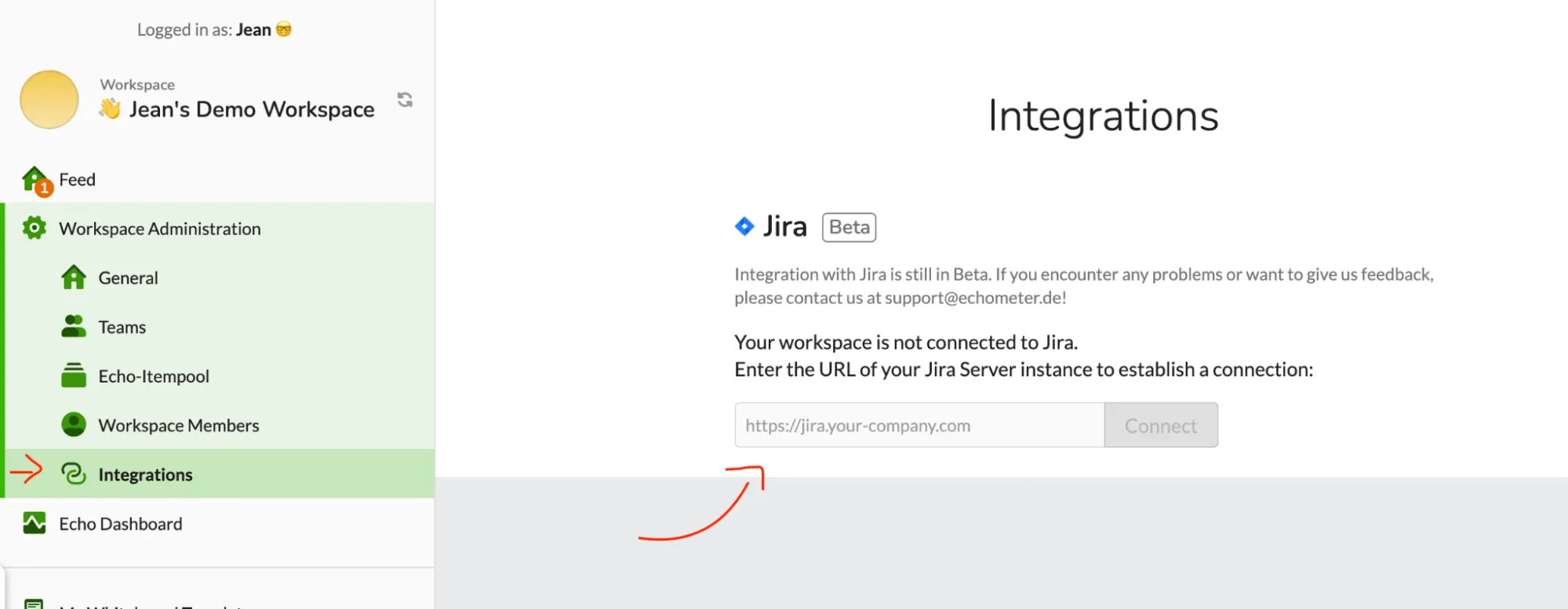Focus the Jira Server URL input field
The image size is (1568, 609).
pyautogui.click(x=919, y=425)
